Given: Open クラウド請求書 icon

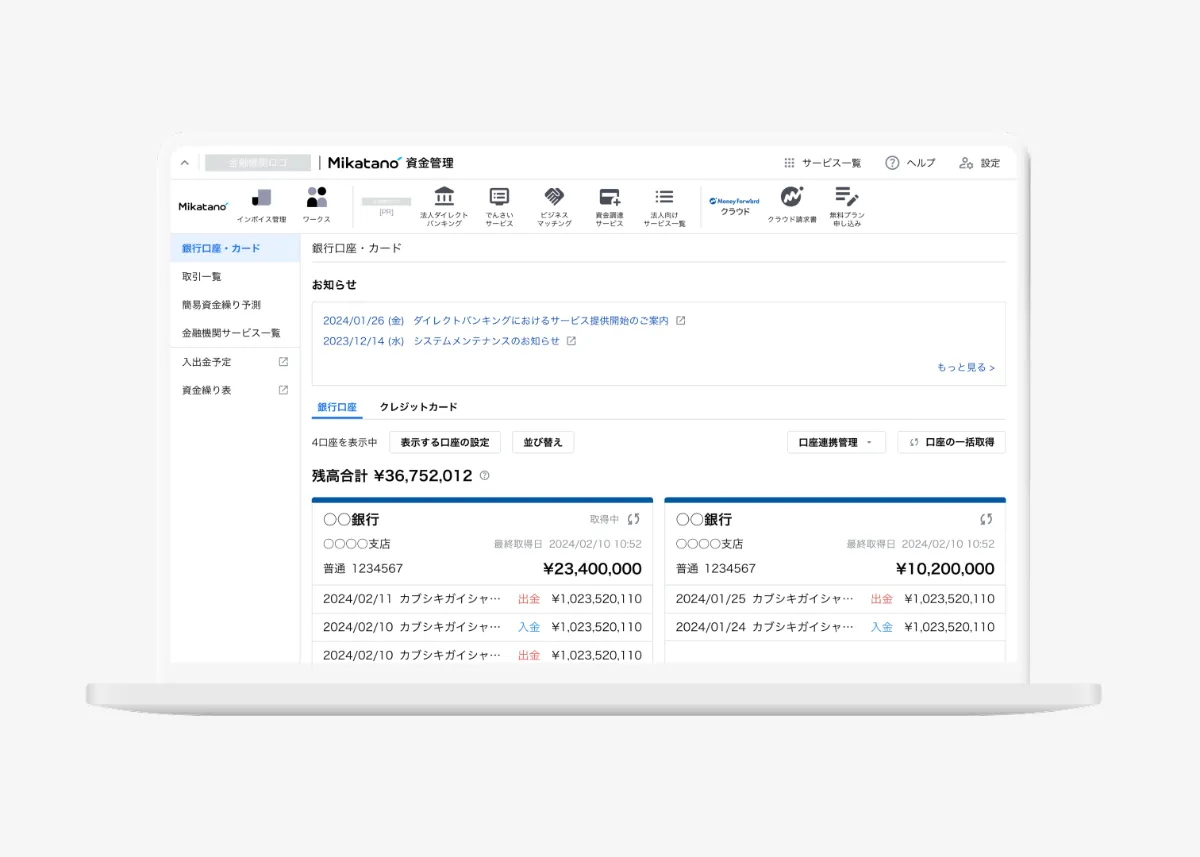Looking at the screenshot, I should 792,205.
